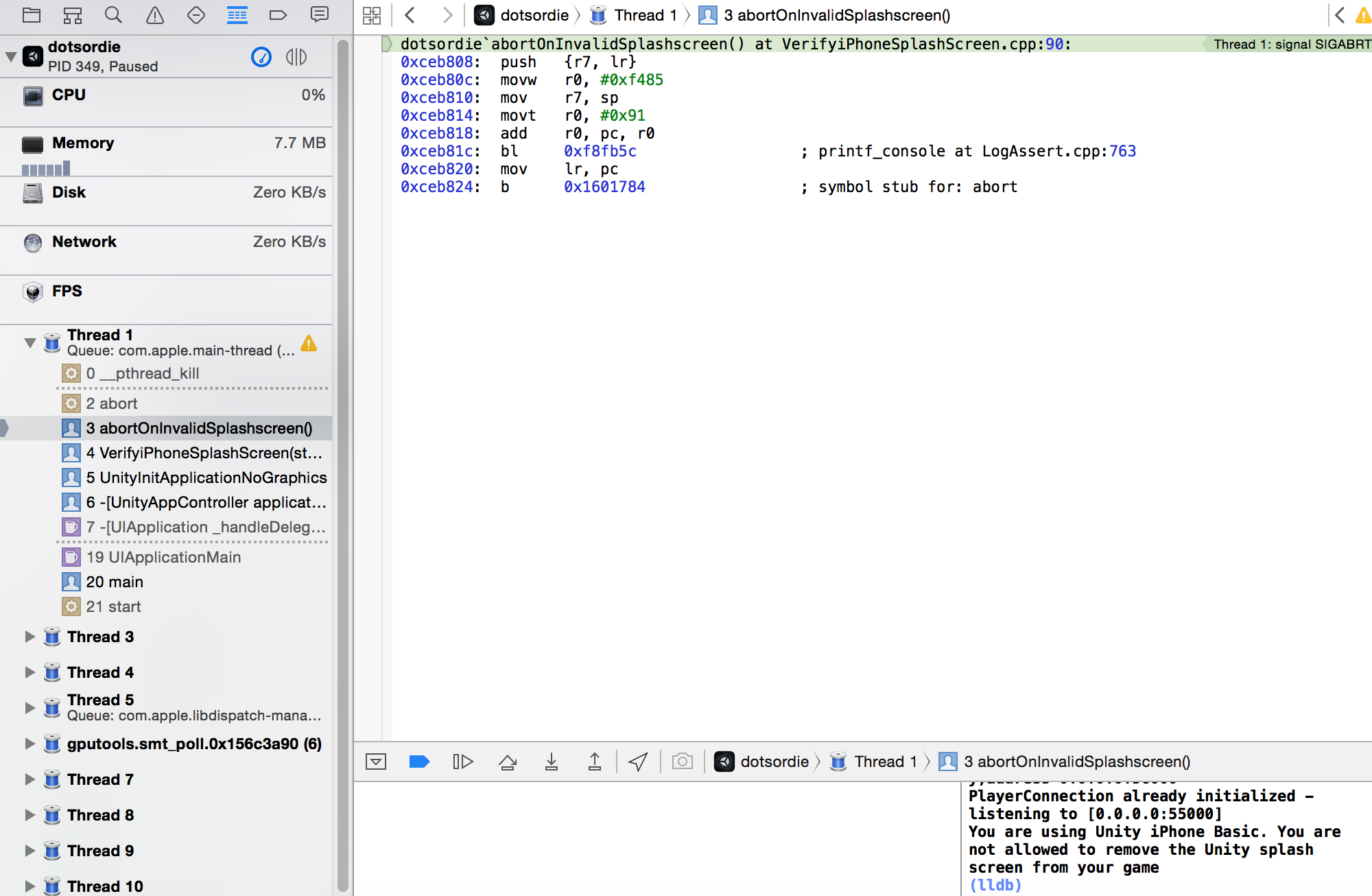This screenshot has height=896, width=1372.
Task: Expand Thread 7
Action: pos(29,779)
